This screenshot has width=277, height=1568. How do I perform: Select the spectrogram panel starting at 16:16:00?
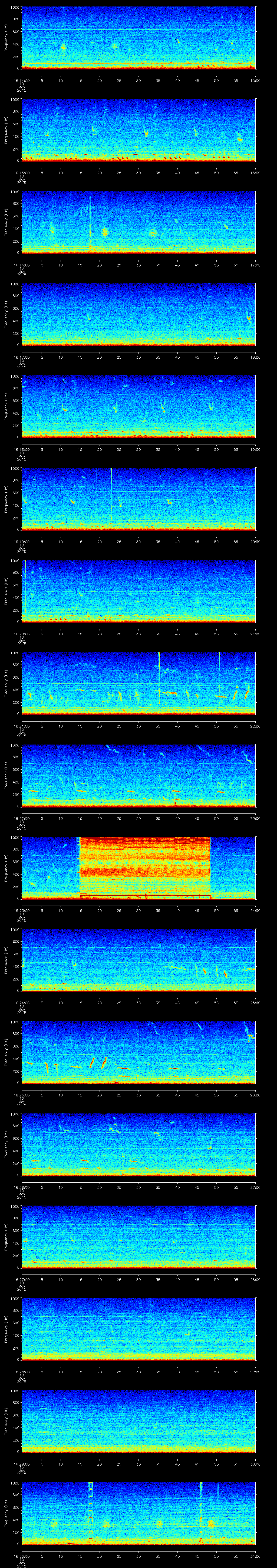click(x=139, y=222)
